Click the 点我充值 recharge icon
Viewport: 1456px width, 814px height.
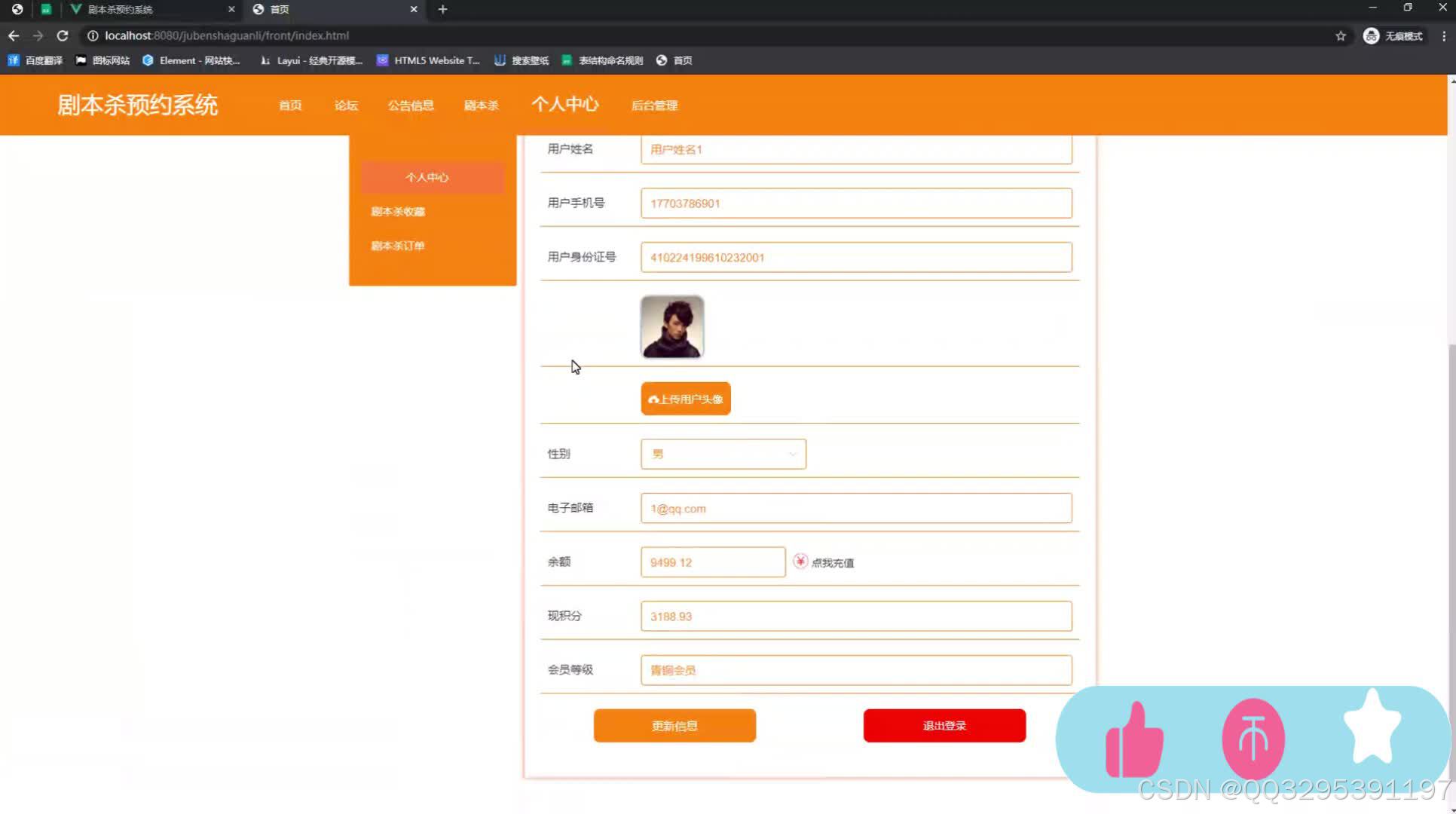pyautogui.click(x=799, y=561)
